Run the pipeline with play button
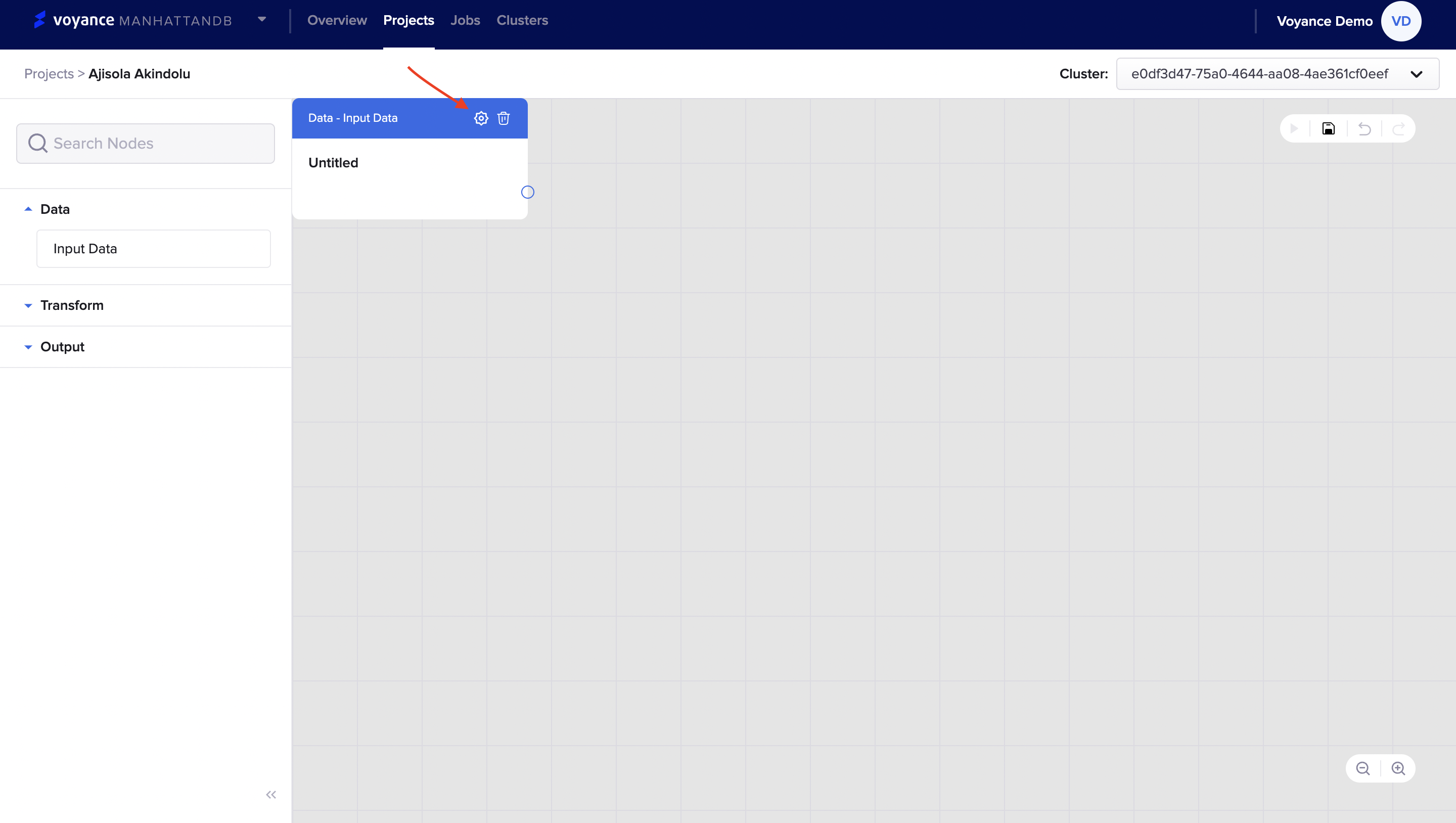Viewport: 1456px width, 823px height. coord(1294,129)
